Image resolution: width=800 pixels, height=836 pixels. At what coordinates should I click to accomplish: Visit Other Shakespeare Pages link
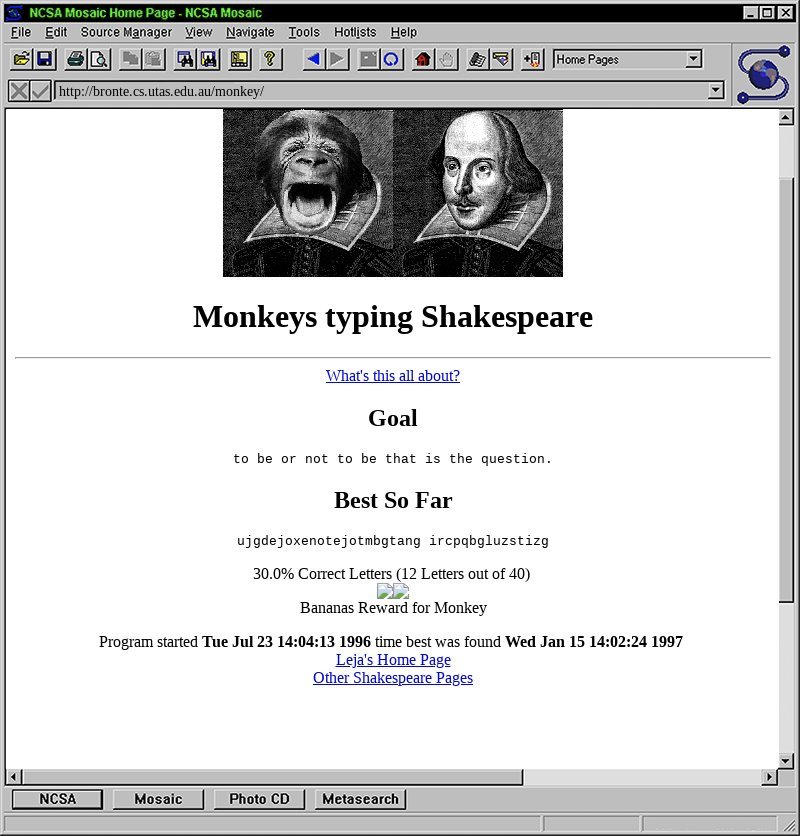click(392, 678)
